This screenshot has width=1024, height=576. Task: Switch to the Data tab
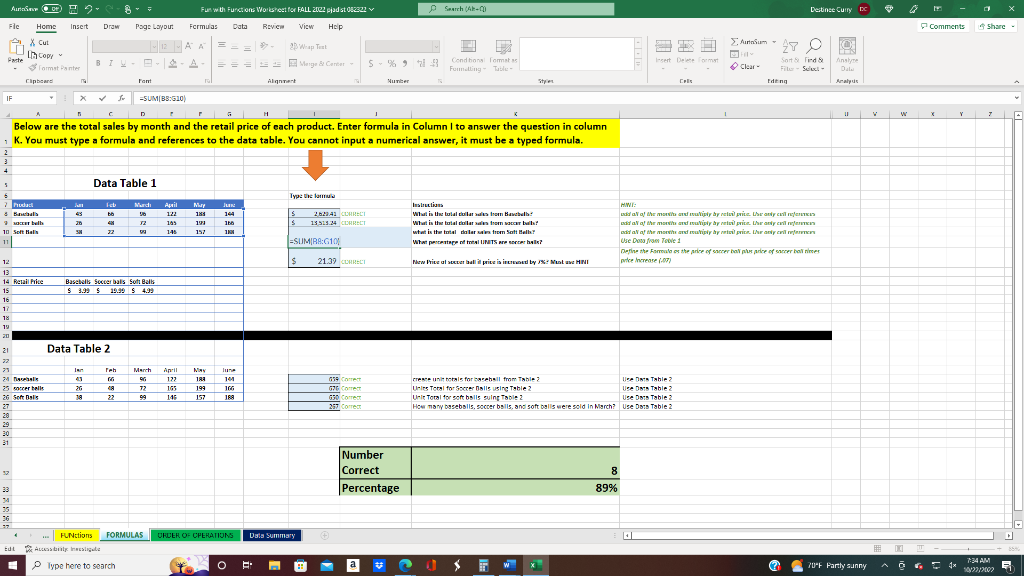coord(240,27)
